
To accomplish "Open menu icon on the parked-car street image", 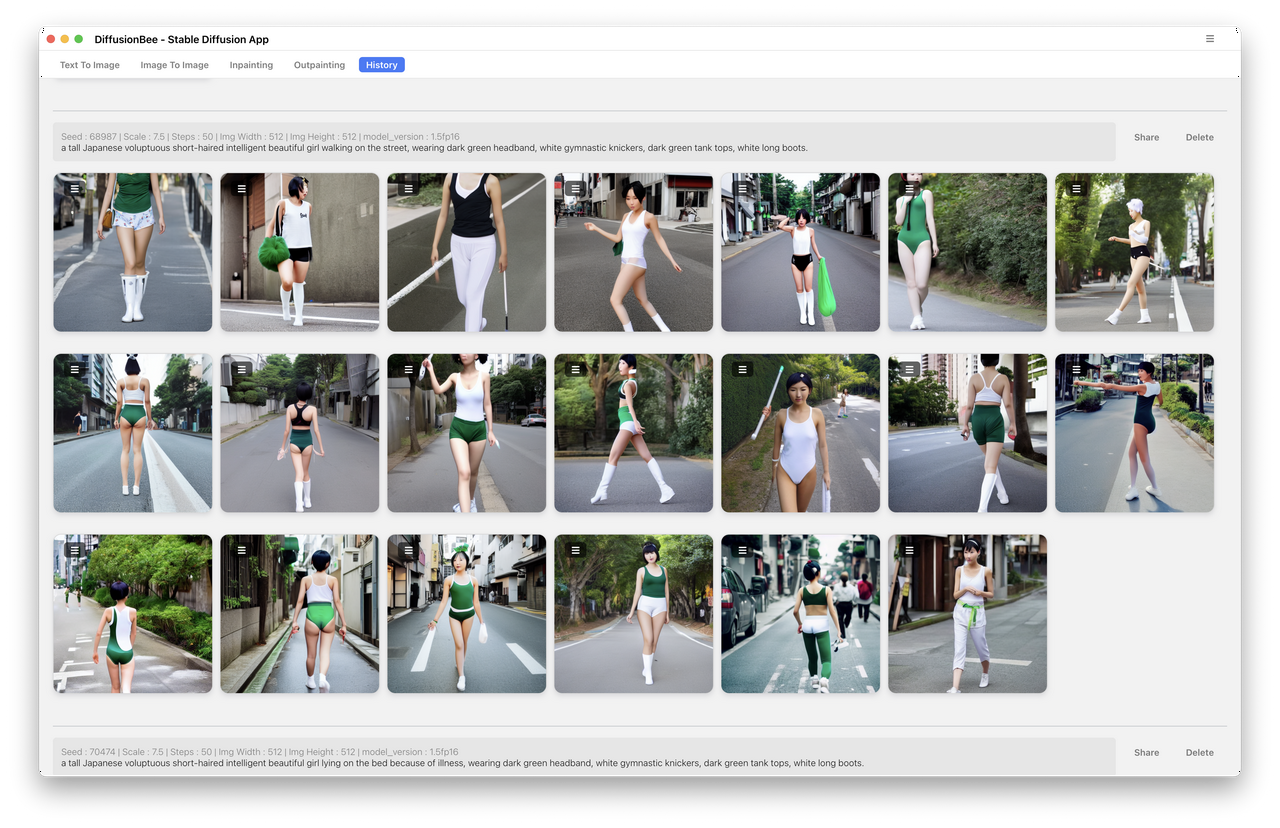I will coord(742,549).
